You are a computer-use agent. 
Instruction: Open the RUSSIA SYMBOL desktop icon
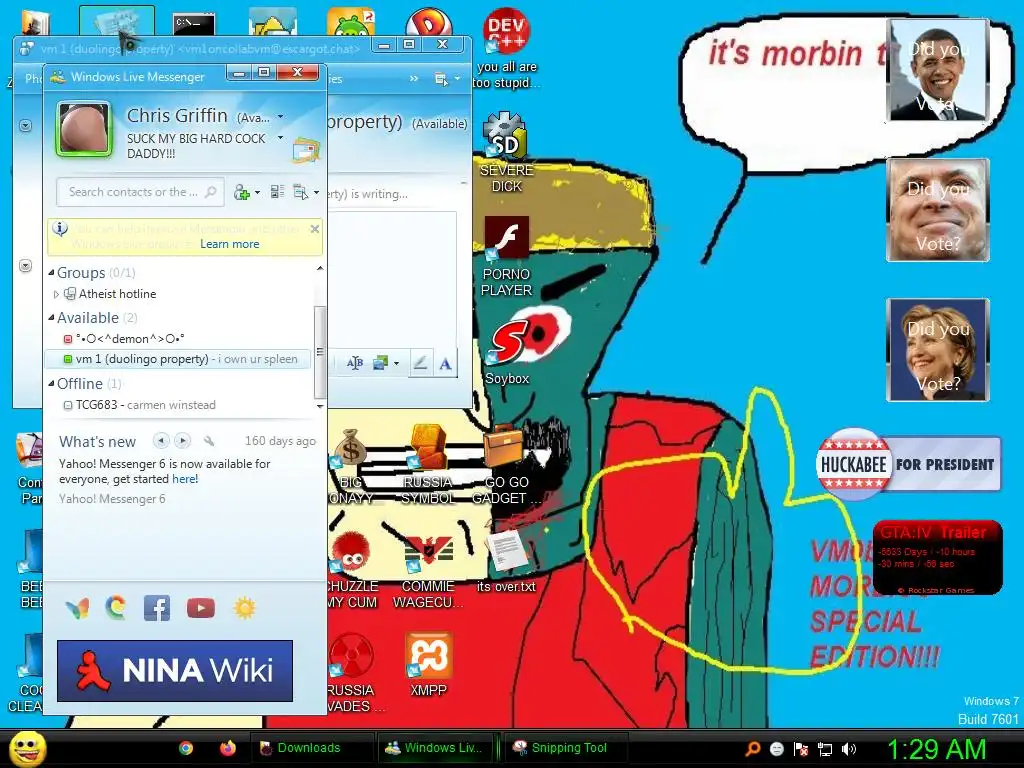coord(428,465)
